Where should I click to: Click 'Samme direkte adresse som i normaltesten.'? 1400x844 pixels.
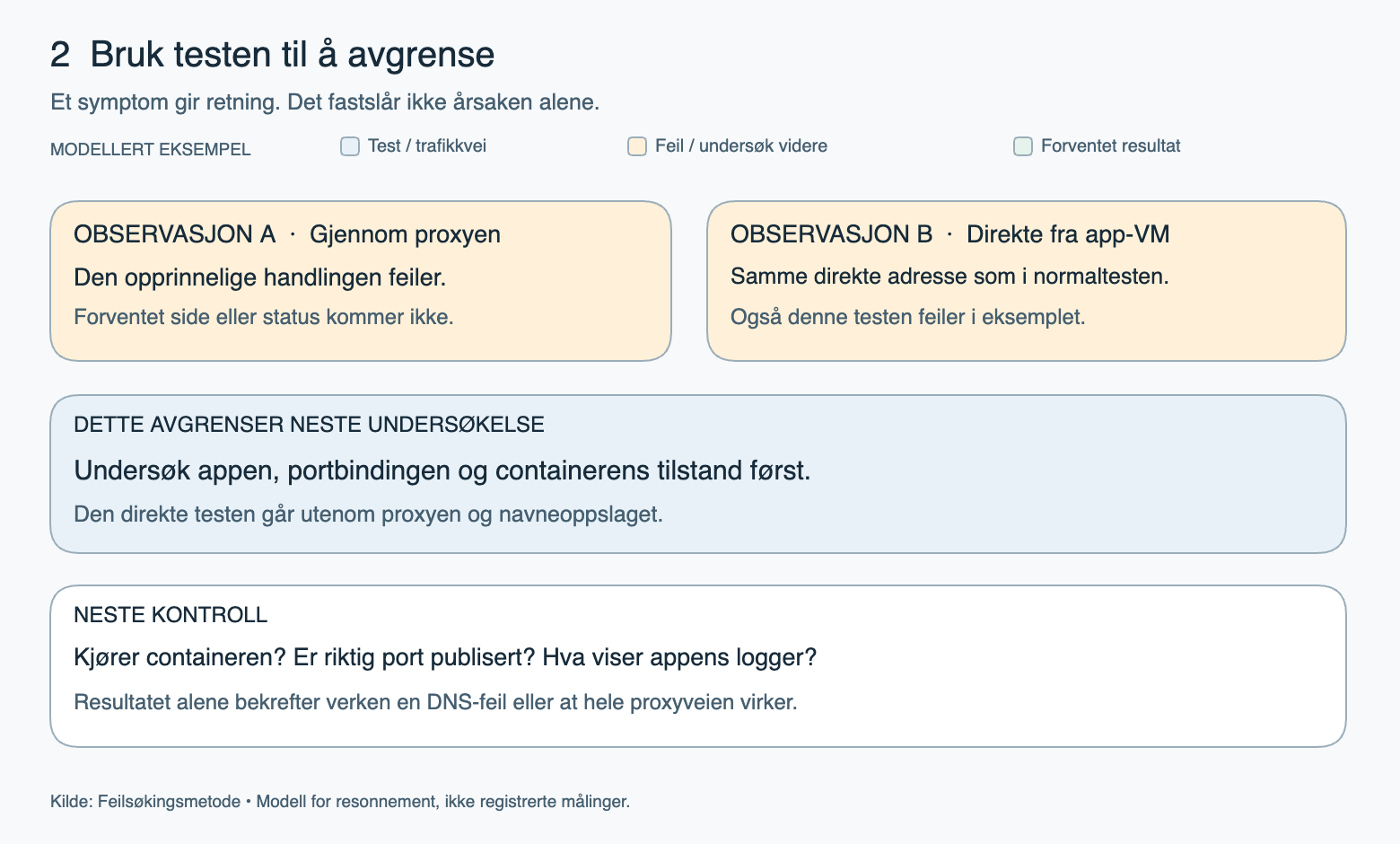pos(949,277)
